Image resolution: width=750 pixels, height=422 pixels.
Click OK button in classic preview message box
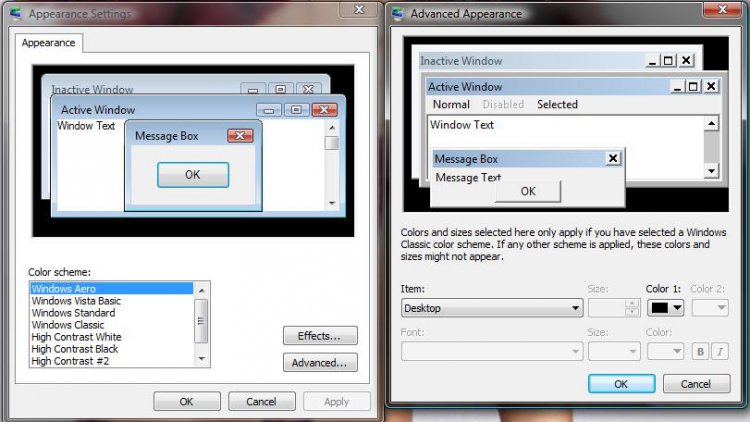pyautogui.click(x=528, y=191)
